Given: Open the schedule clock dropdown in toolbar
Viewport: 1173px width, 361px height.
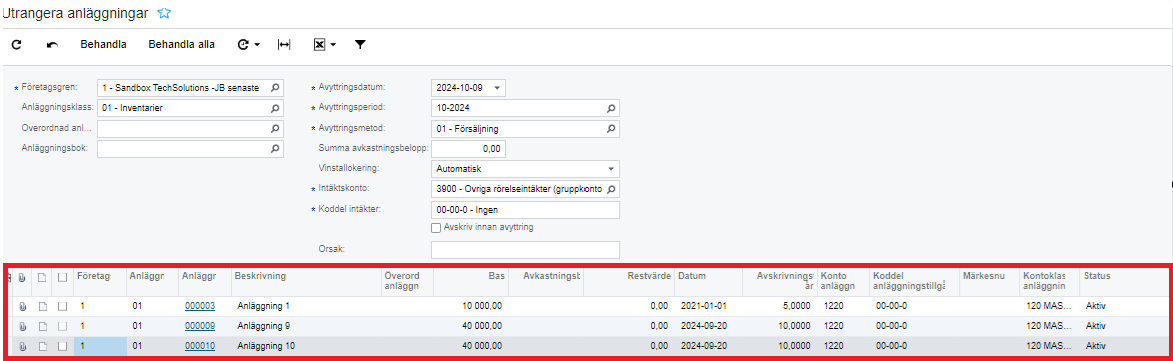Looking at the screenshot, I should pos(248,45).
